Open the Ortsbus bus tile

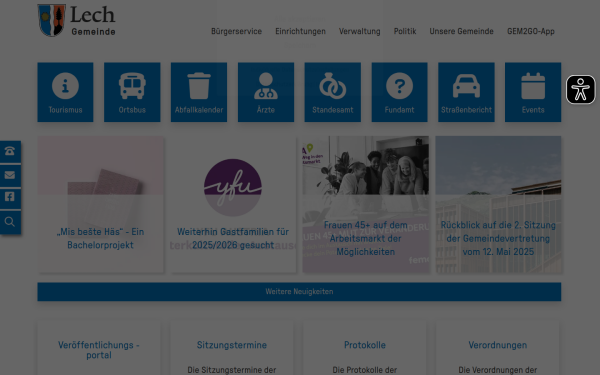pyautogui.click(x=132, y=92)
